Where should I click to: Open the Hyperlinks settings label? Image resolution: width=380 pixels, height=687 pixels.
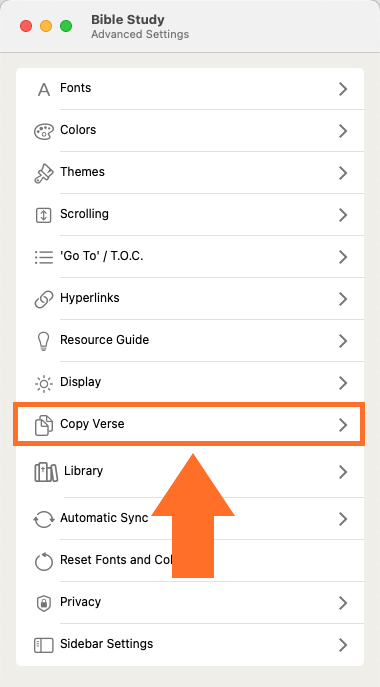[x=90, y=298]
